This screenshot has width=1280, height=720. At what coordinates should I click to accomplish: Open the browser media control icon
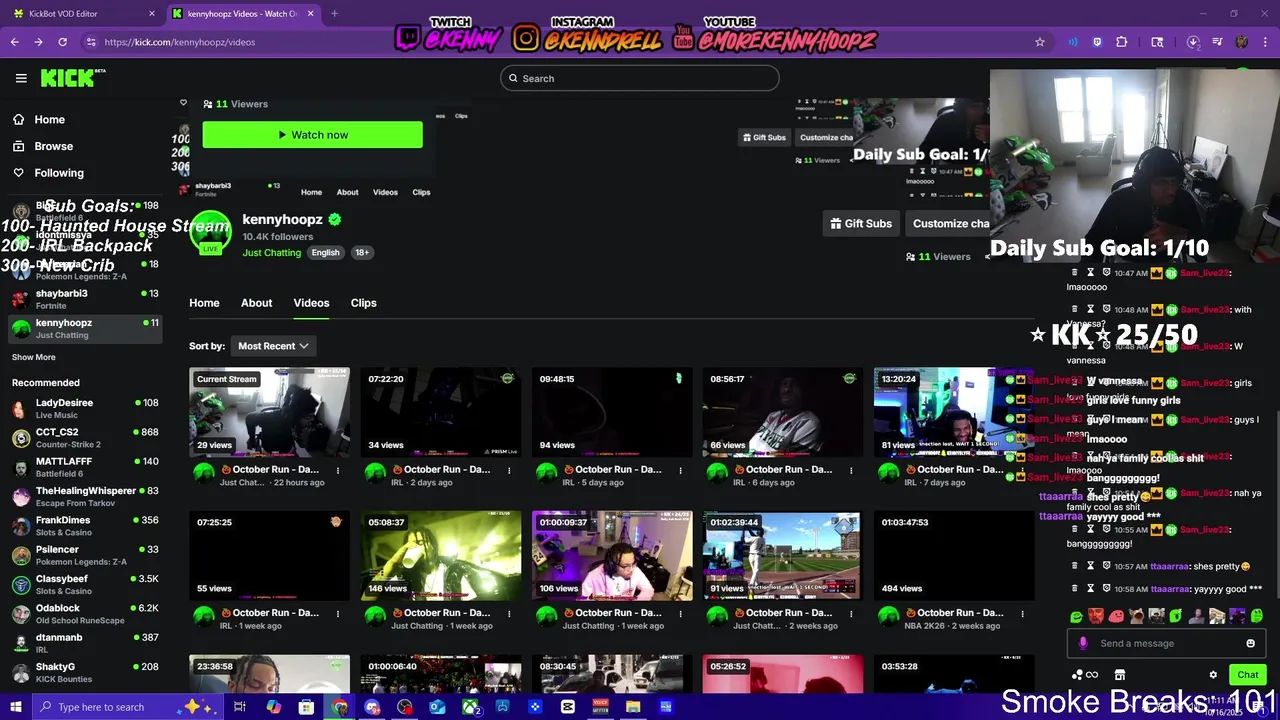1217,42
